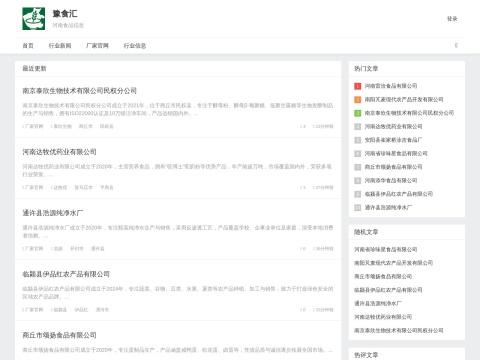
Task: Open the 行业信息 navigation item
Action: (135, 46)
